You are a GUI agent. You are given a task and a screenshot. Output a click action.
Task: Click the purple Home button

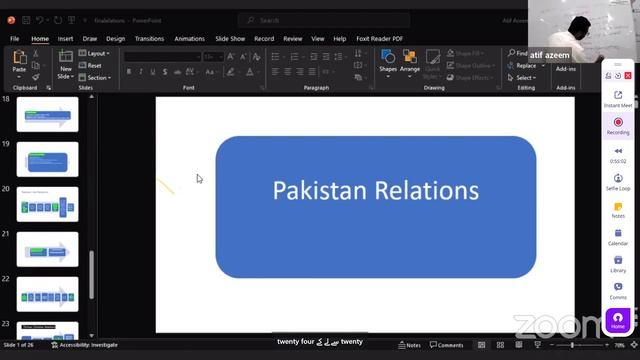coord(618,320)
